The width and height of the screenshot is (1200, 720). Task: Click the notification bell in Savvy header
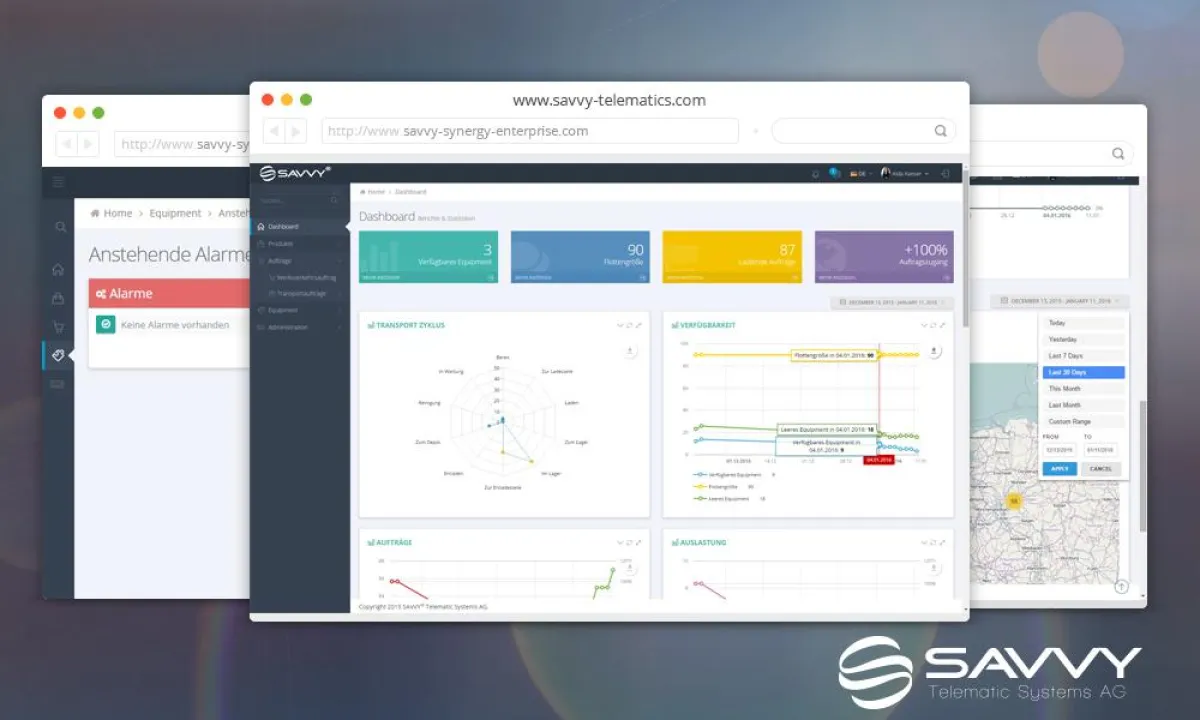coord(815,174)
